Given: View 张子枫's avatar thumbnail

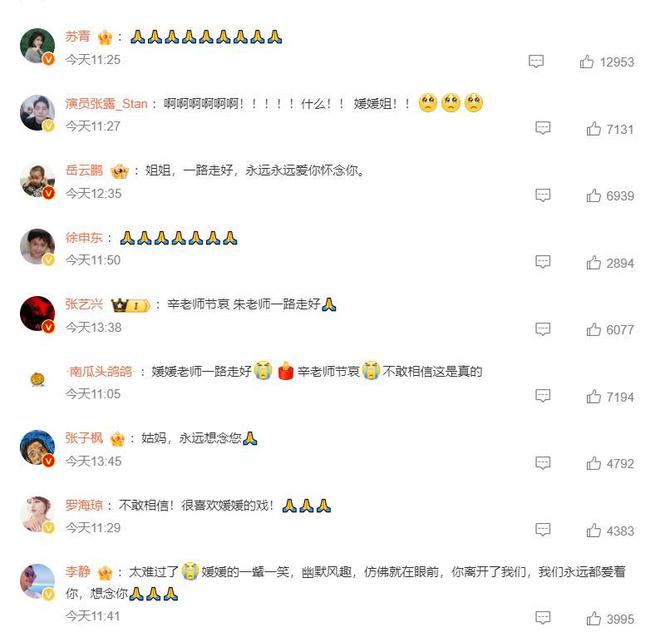Looking at the screenshot, I should pos(37,448).
